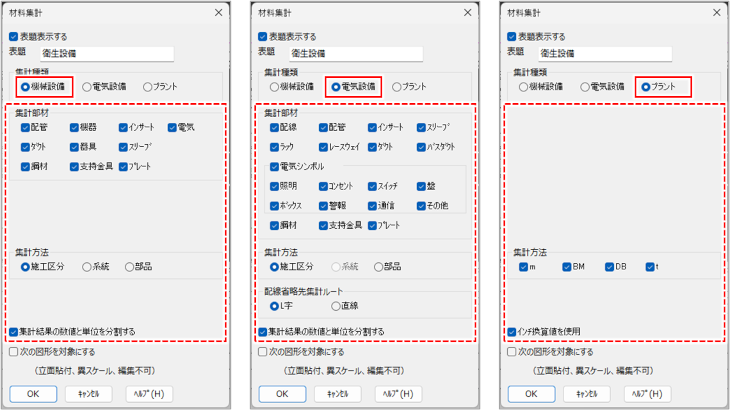
Task: Select 電気設備 radio in left dialog
Action: pos(88,87)
